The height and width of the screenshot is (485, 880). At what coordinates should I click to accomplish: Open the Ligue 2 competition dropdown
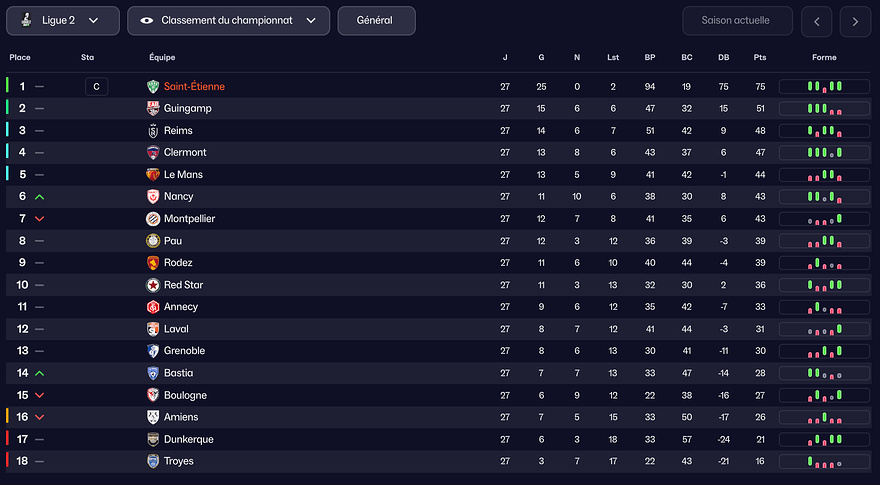coord(63,20)
